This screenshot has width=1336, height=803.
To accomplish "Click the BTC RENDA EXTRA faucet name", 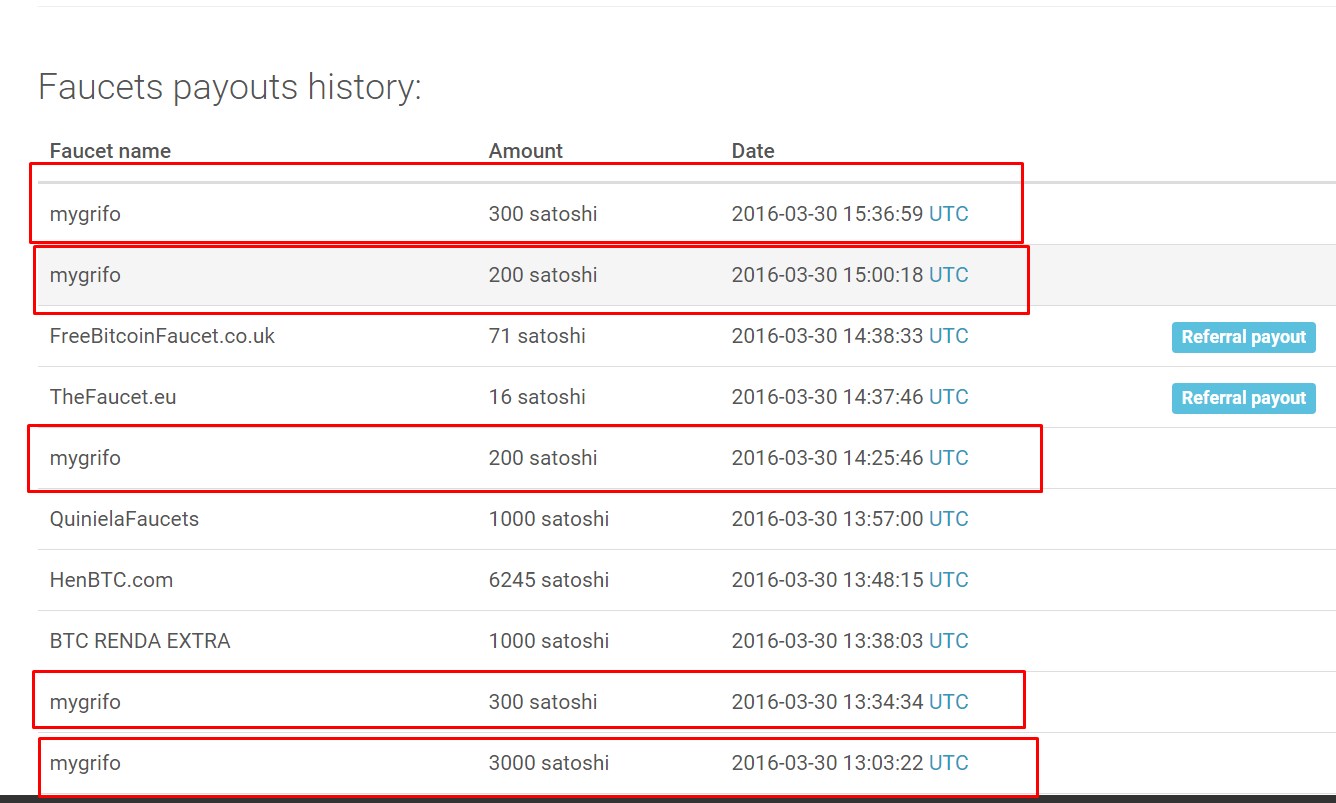I will pyautogui.click(x=140, y=641).
